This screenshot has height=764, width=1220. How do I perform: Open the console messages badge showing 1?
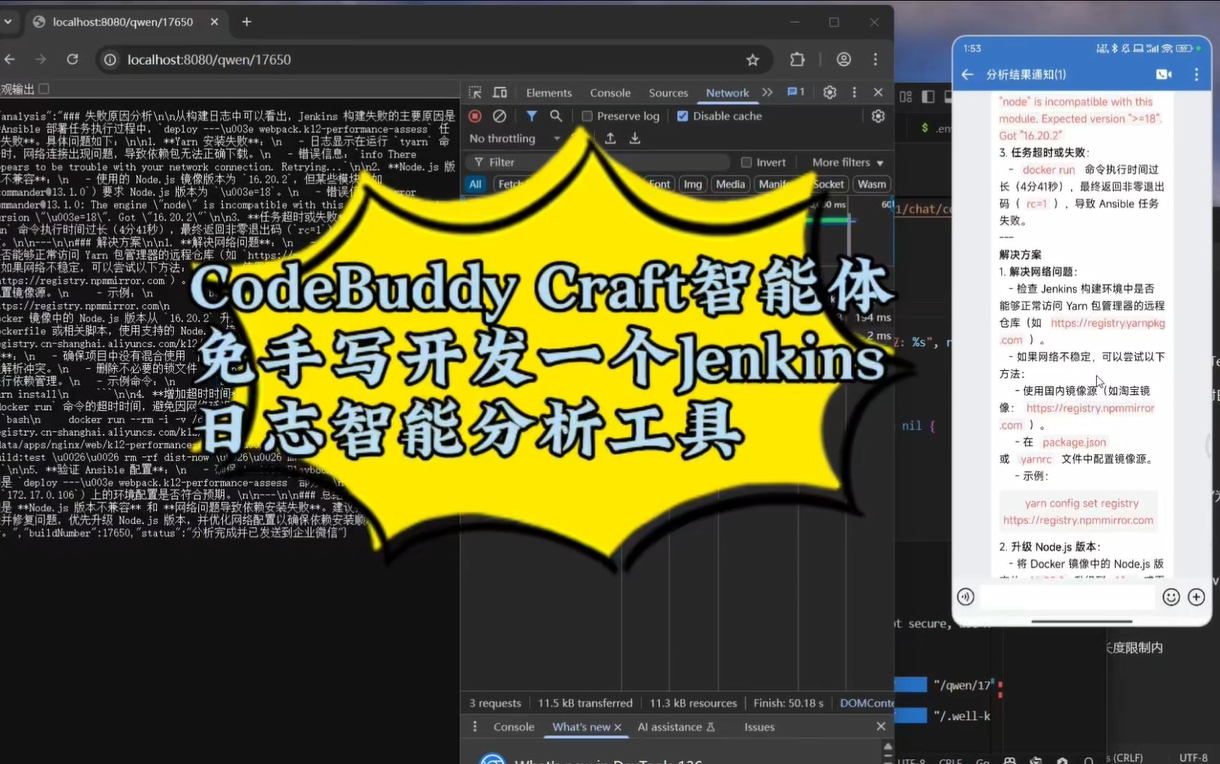pos(796,92)
